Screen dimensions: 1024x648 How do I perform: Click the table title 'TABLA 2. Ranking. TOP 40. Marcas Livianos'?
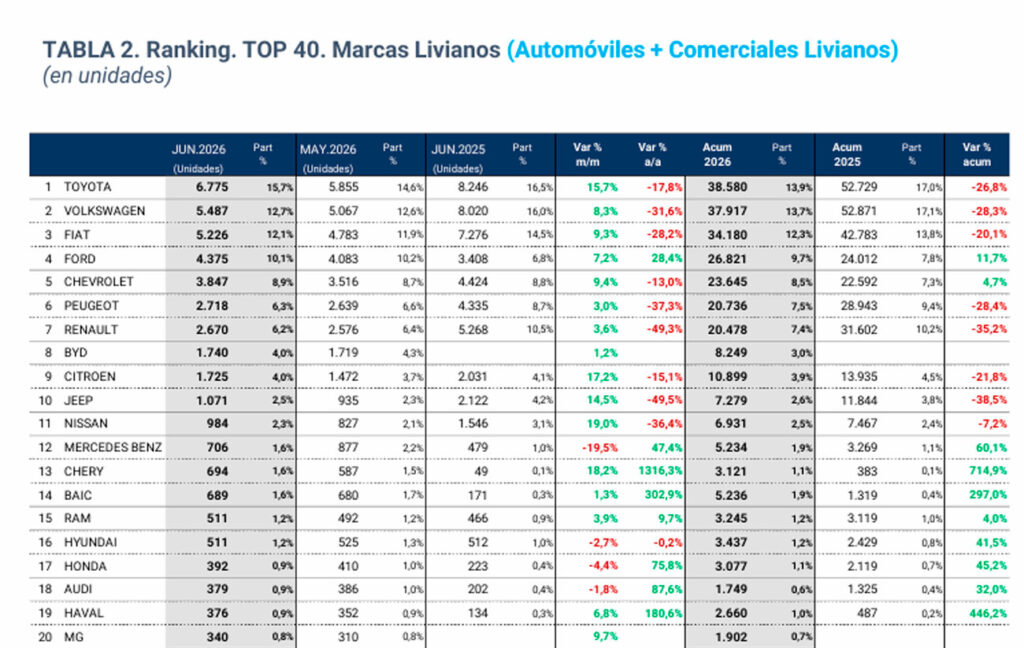tap(272, 50)
